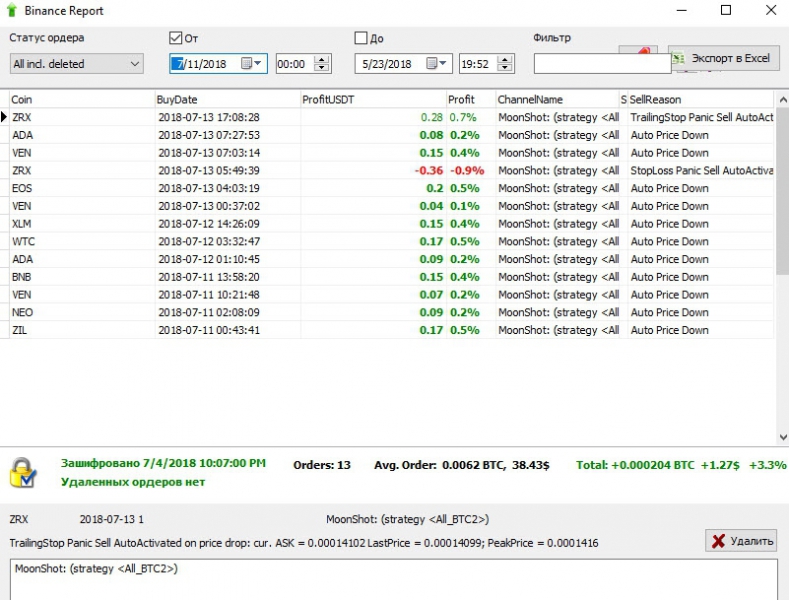The width and height of the screenshot is (789, 600).
Task: Click the Total +0.000204 BTC summary text
Action: 681,465
